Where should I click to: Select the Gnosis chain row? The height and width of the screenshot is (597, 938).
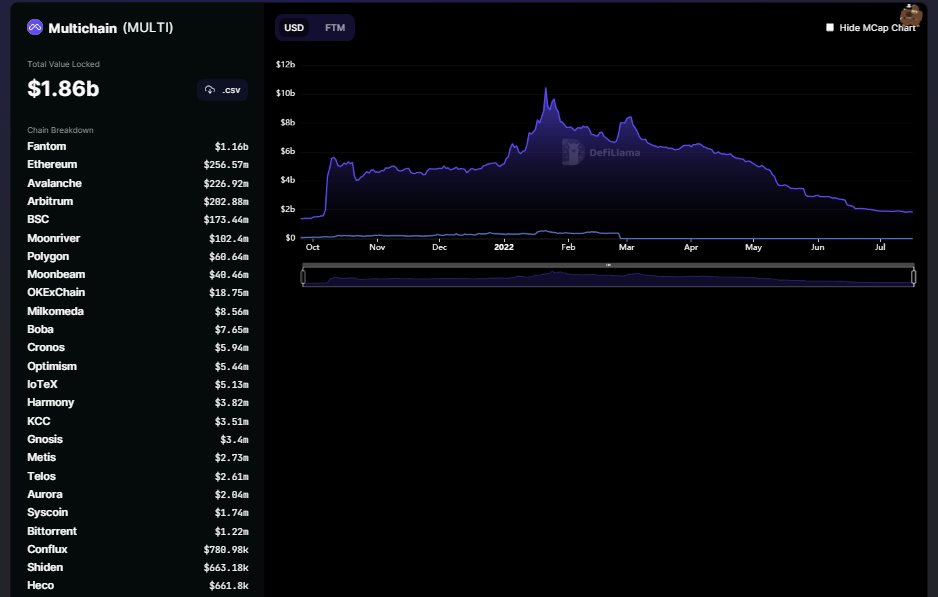coord(138,439)
